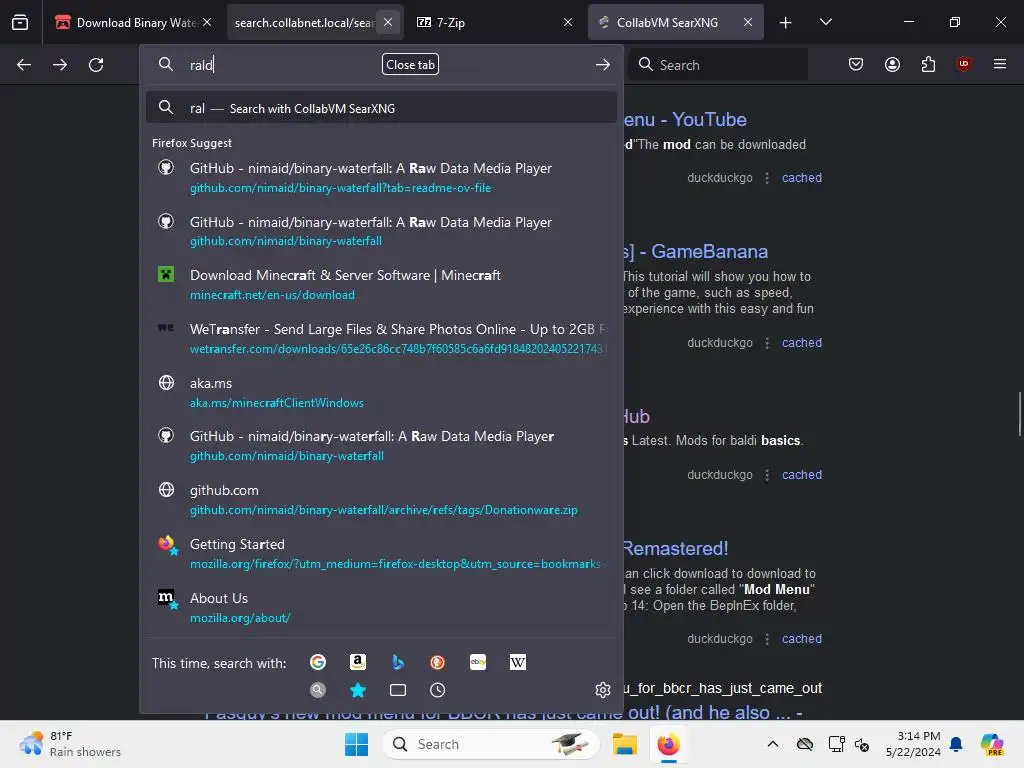1024x768 pixels.
Task: Open aka.ms minecraftClientWindows suggestion
Action: coord(381,392)
